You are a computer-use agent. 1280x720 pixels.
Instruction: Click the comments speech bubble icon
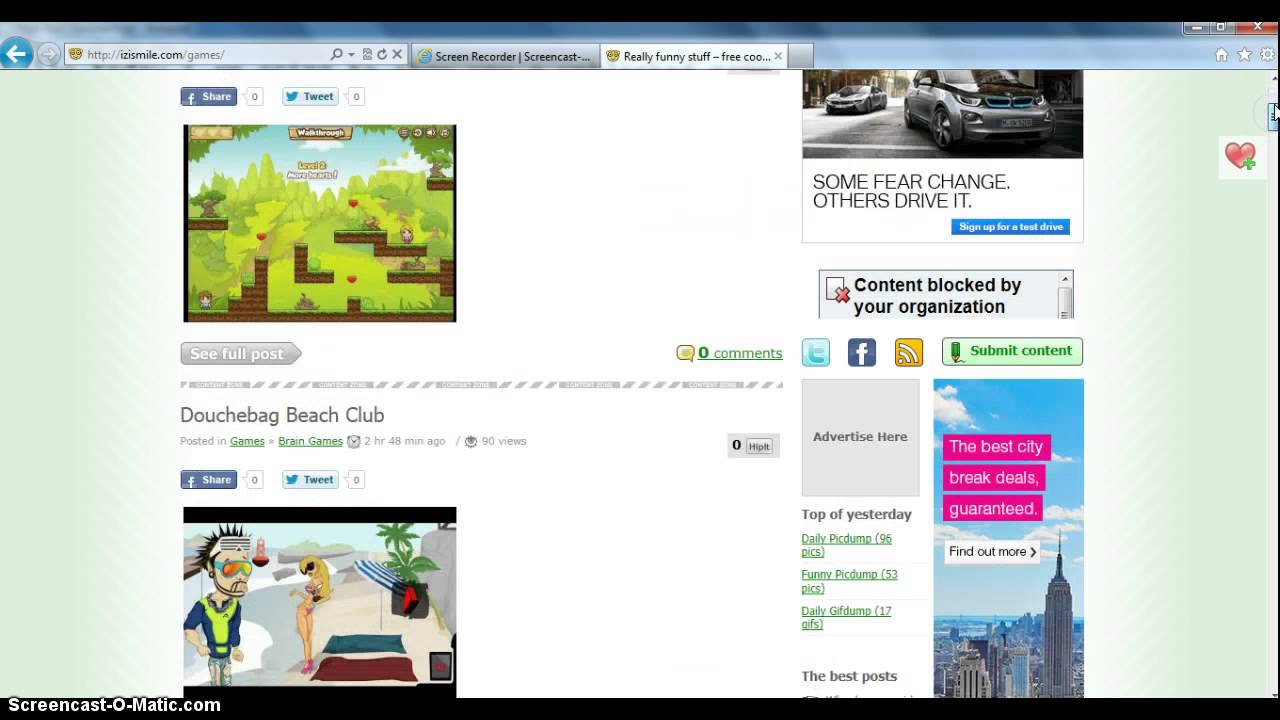(x=685, y=353)
